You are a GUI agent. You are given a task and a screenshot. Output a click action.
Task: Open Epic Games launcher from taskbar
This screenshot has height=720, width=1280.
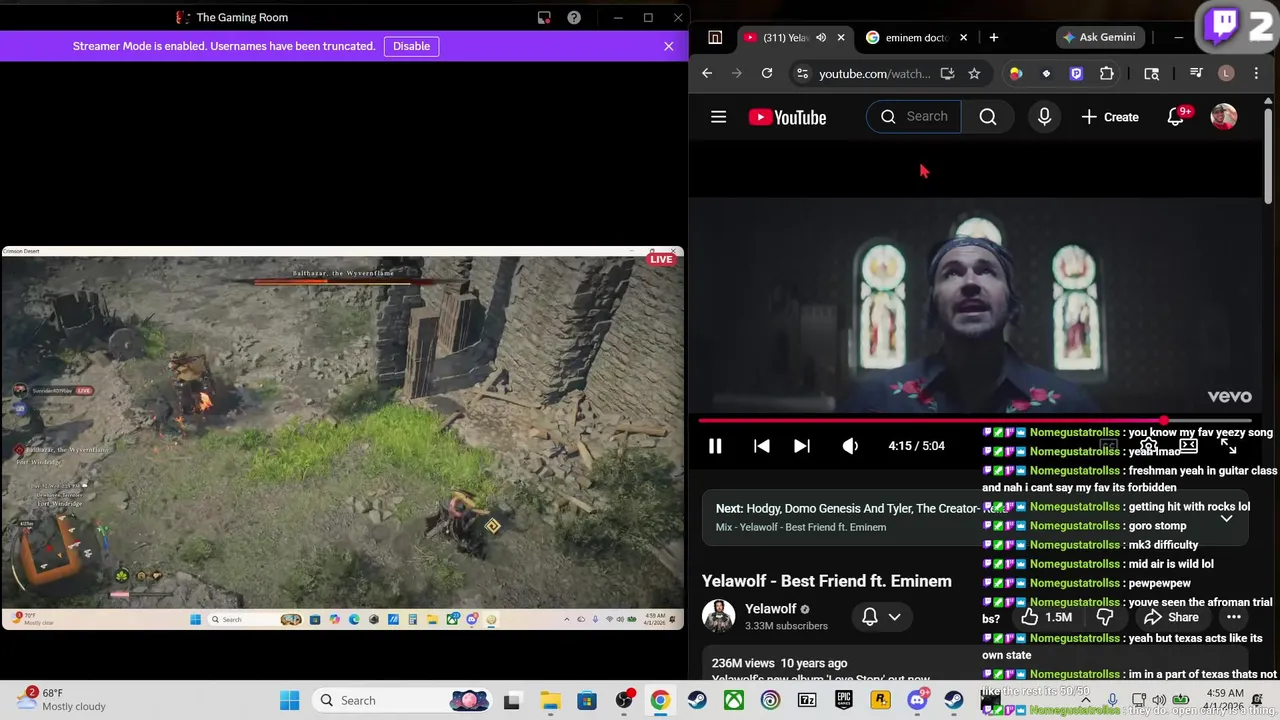(844, 700)
